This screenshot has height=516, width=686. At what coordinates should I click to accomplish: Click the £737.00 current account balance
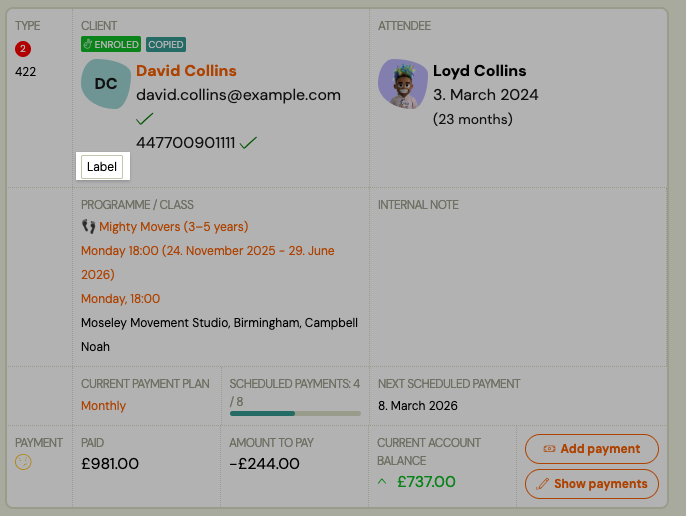[x=426, y=482]
